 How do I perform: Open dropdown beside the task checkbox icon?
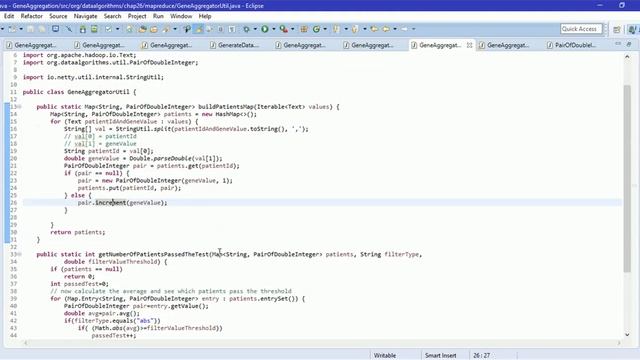118,29
